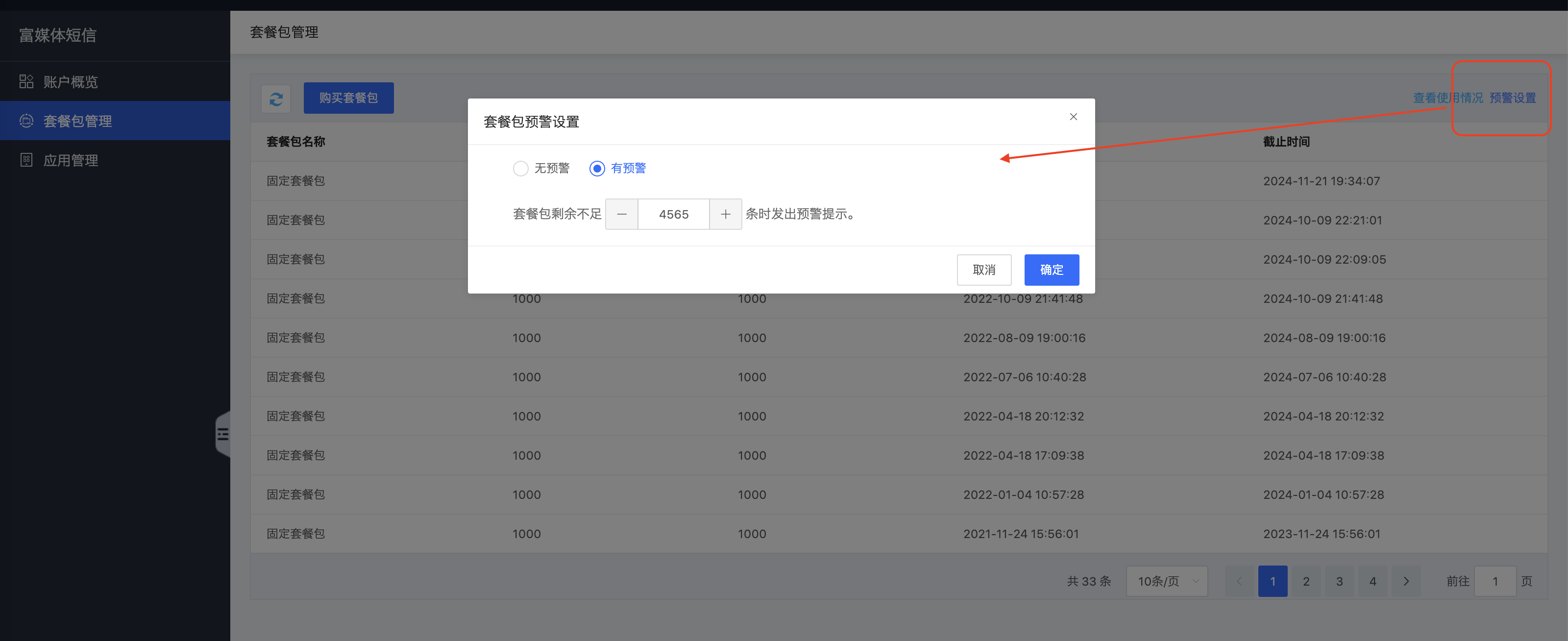Open the 预警设置 link
This screenshot has width=1568, height=641.
coord(1513,98)
